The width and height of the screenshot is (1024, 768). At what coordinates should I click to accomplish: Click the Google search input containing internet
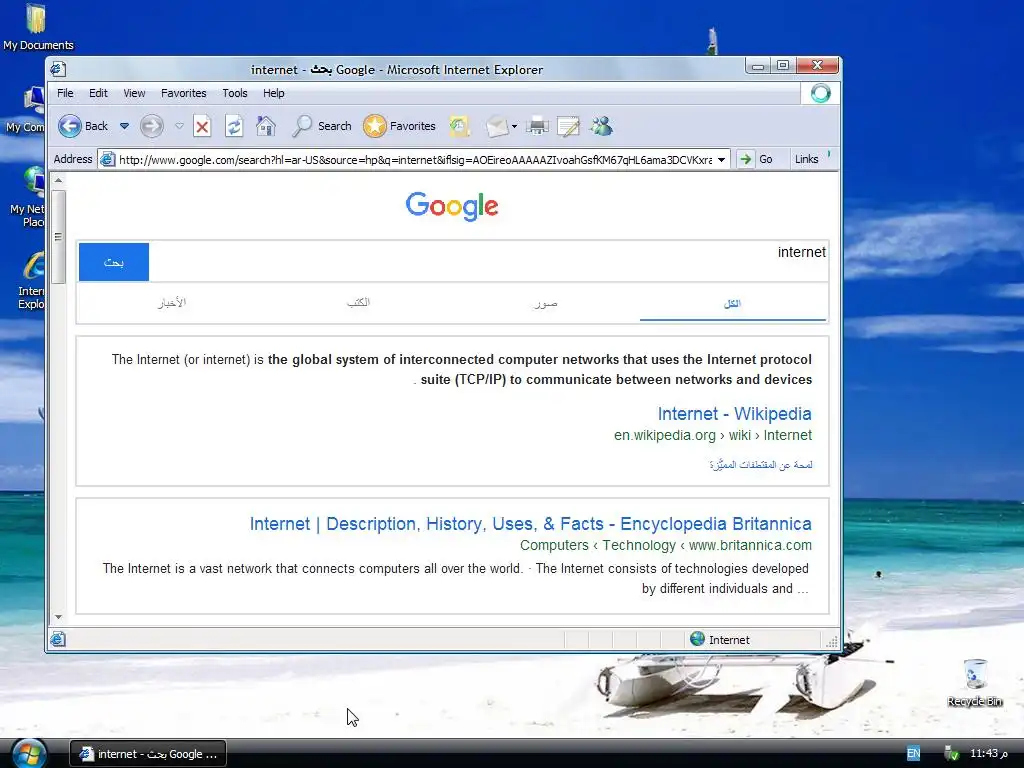488,261
